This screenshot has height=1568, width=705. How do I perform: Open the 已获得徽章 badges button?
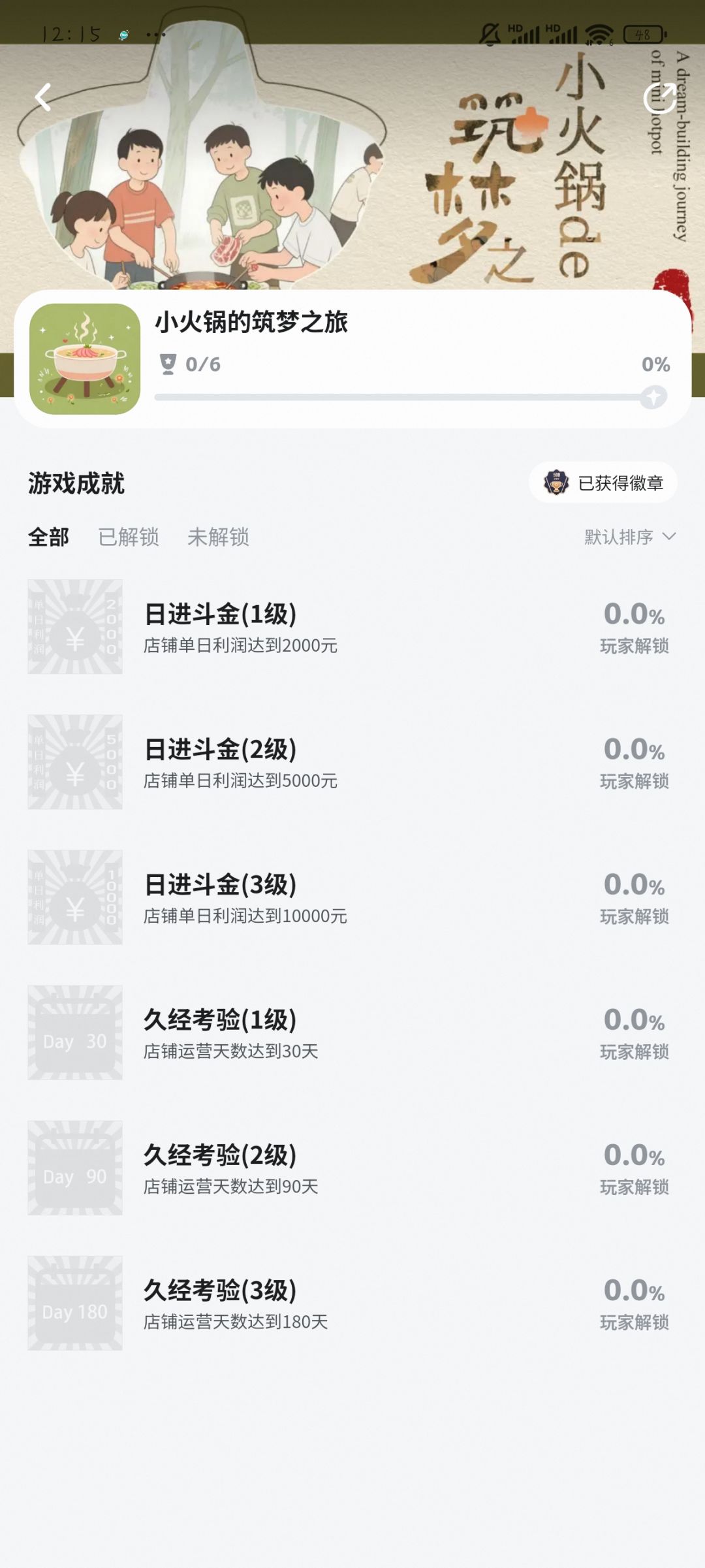(x=603, y=483)
